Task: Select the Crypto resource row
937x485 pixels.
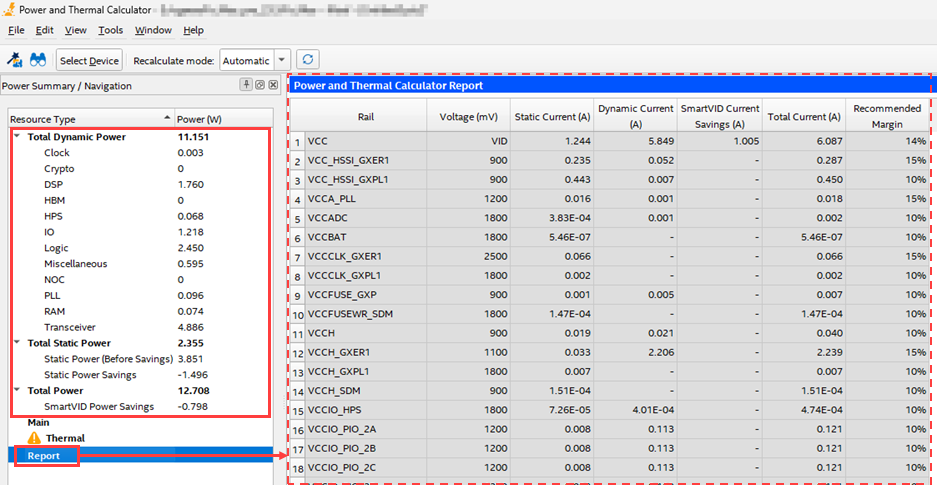Action: [x=142, y=168]
